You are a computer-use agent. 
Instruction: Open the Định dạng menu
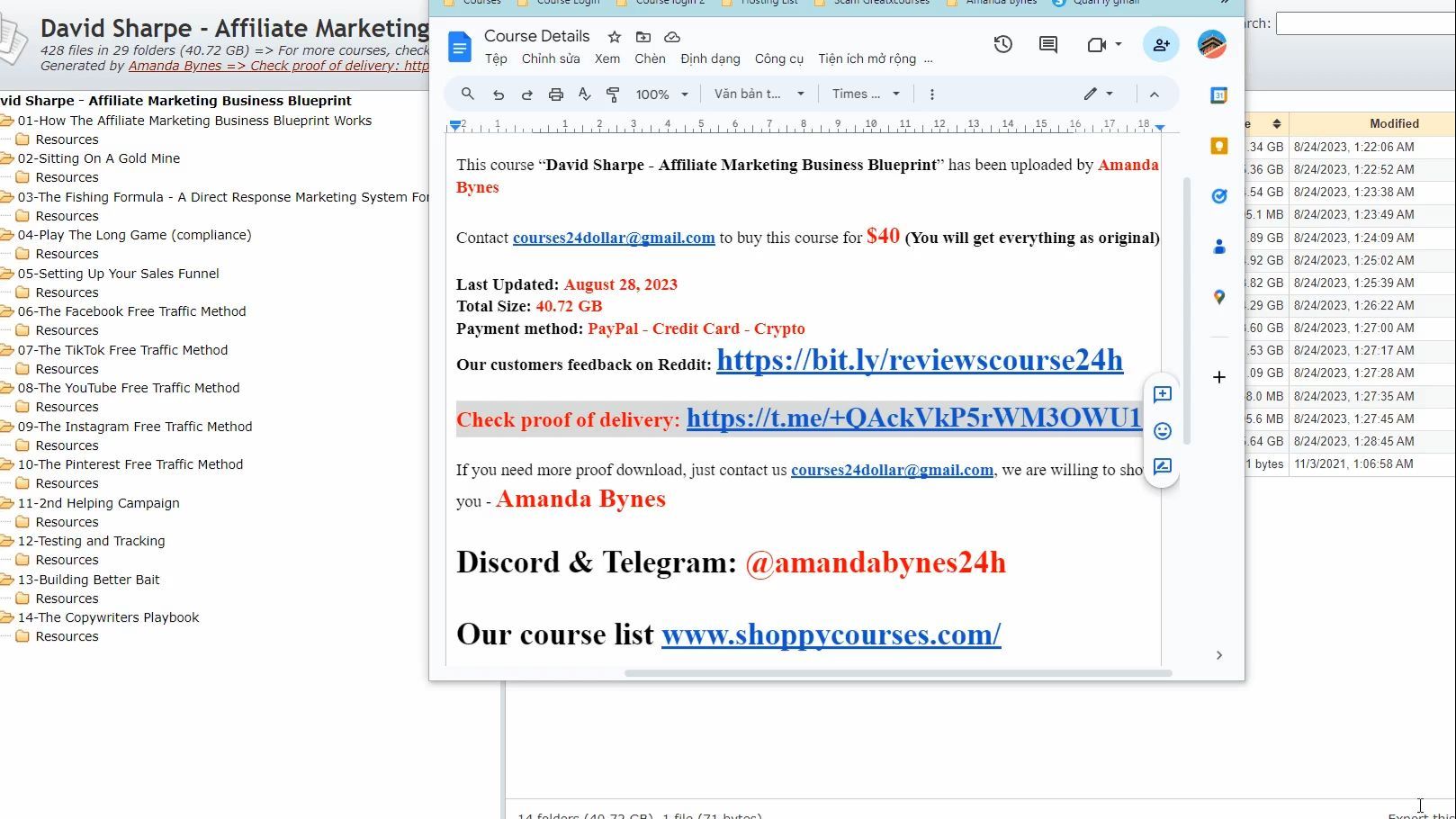click(710, 58)
